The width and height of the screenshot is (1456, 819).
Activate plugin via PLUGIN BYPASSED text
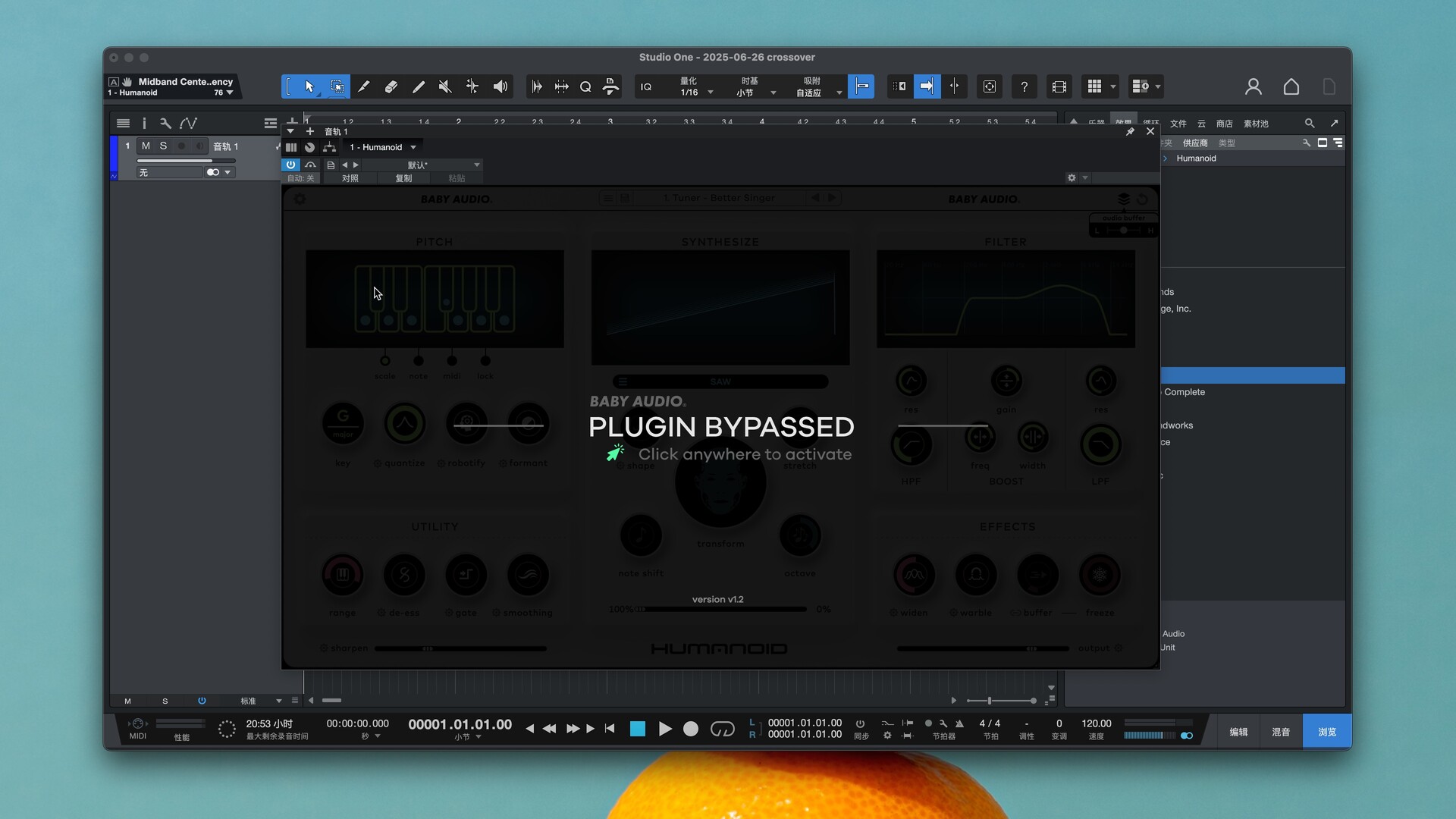[x=721, y=427]
